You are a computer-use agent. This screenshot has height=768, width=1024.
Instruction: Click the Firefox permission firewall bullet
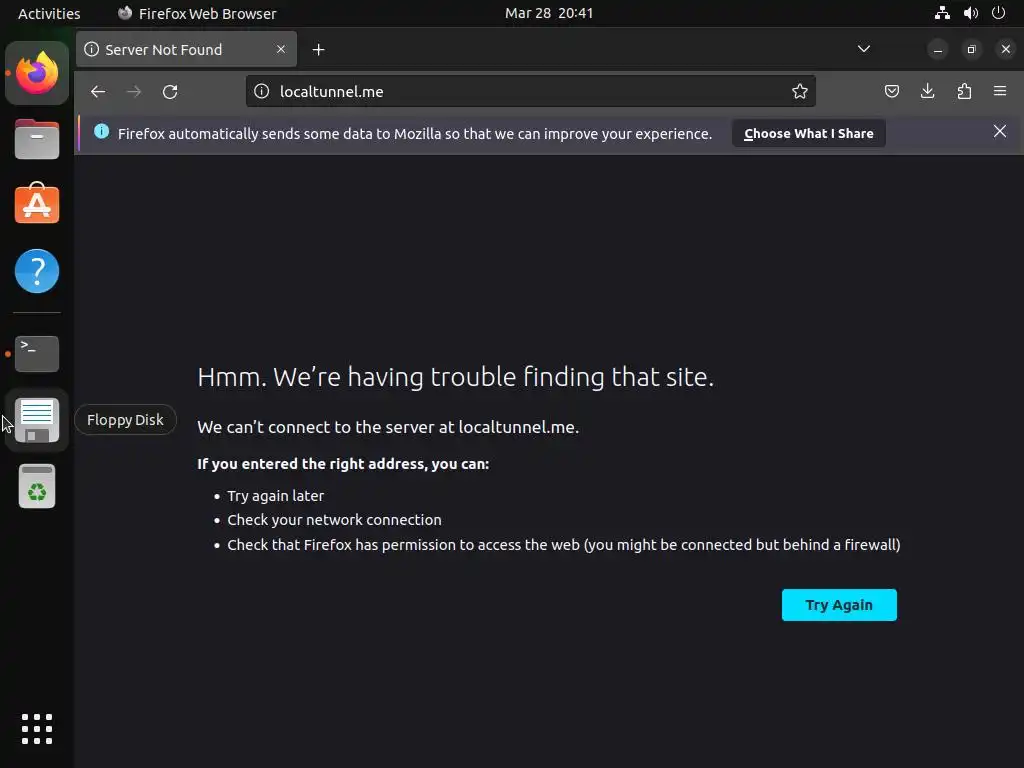[x=564, y=545]
